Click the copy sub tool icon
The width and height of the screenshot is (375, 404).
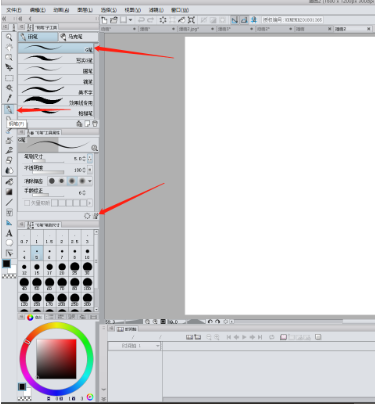[87, 124]
